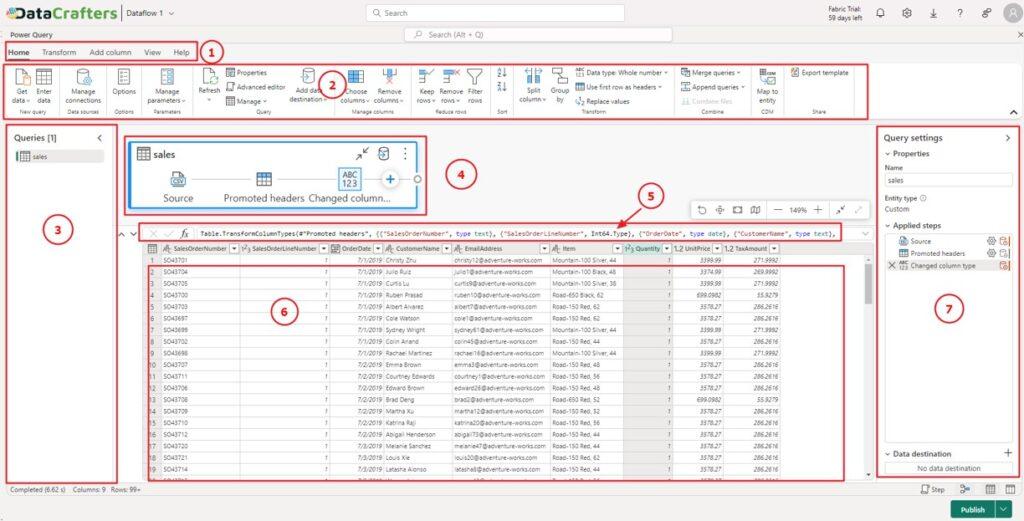Viewport: 1024px width, 521px height.
Task: Open the dropdown arrow next to Publish
Action: point(1003,510)
